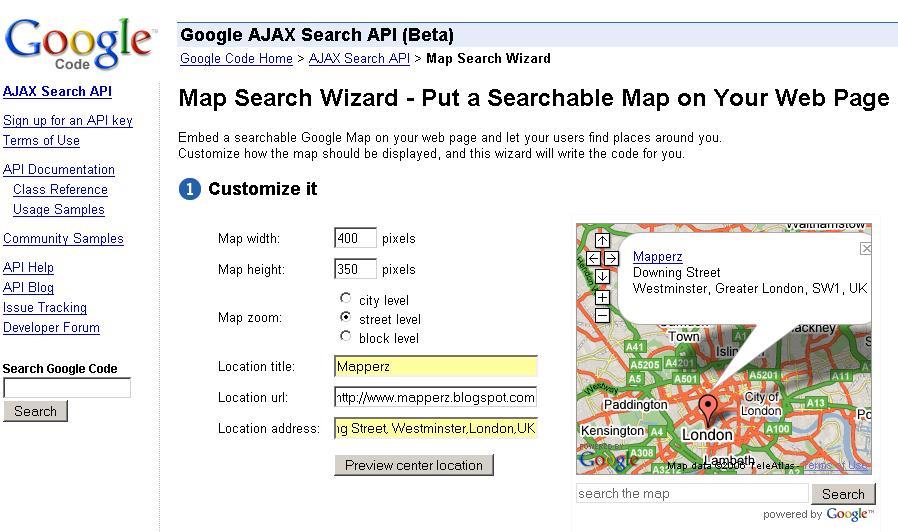Click the Location url field
The image size is (898, 532).
435,397
